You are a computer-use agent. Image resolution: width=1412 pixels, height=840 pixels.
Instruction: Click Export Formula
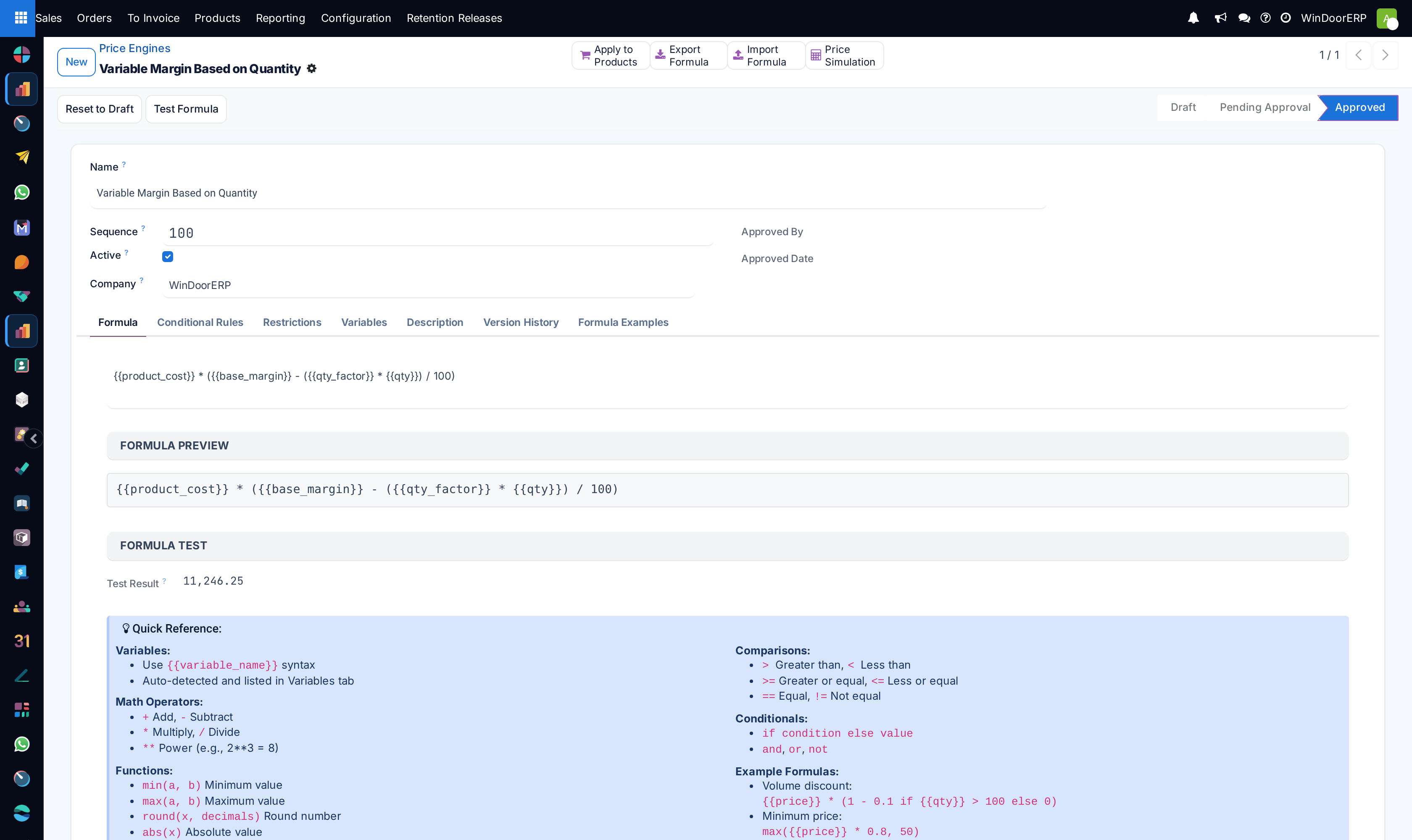pyautogui.click(x=688, y=55)
